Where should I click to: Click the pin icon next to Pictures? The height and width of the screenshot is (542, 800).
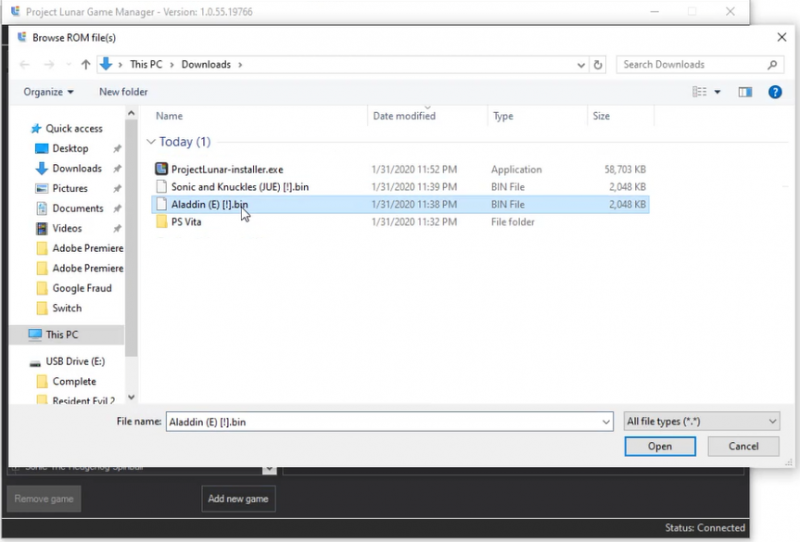pos(117,188)
